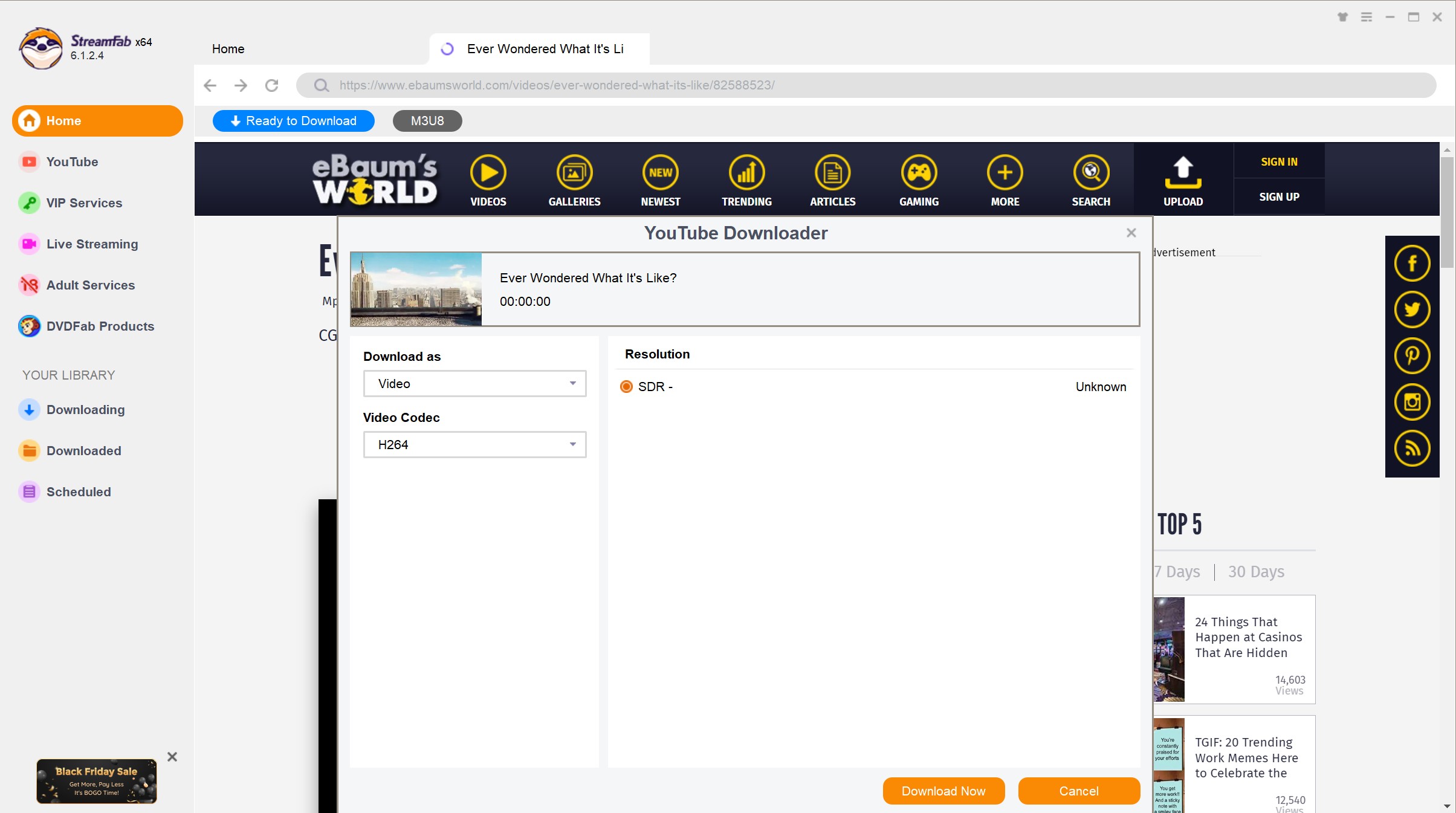Screen dimensions: 1456x813
Task: Click the Ready to Download button
Action: pyautogui.click(x=294, y=121)
